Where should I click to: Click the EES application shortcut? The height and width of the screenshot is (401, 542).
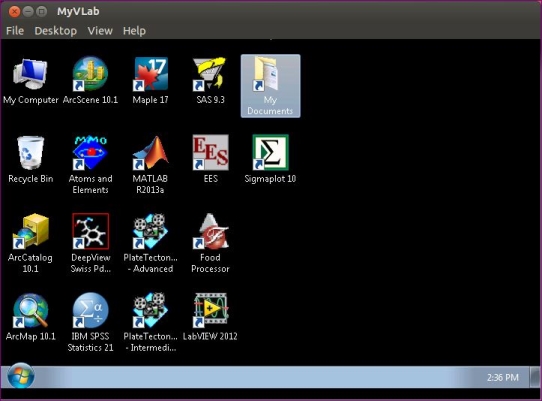point(210,159)
